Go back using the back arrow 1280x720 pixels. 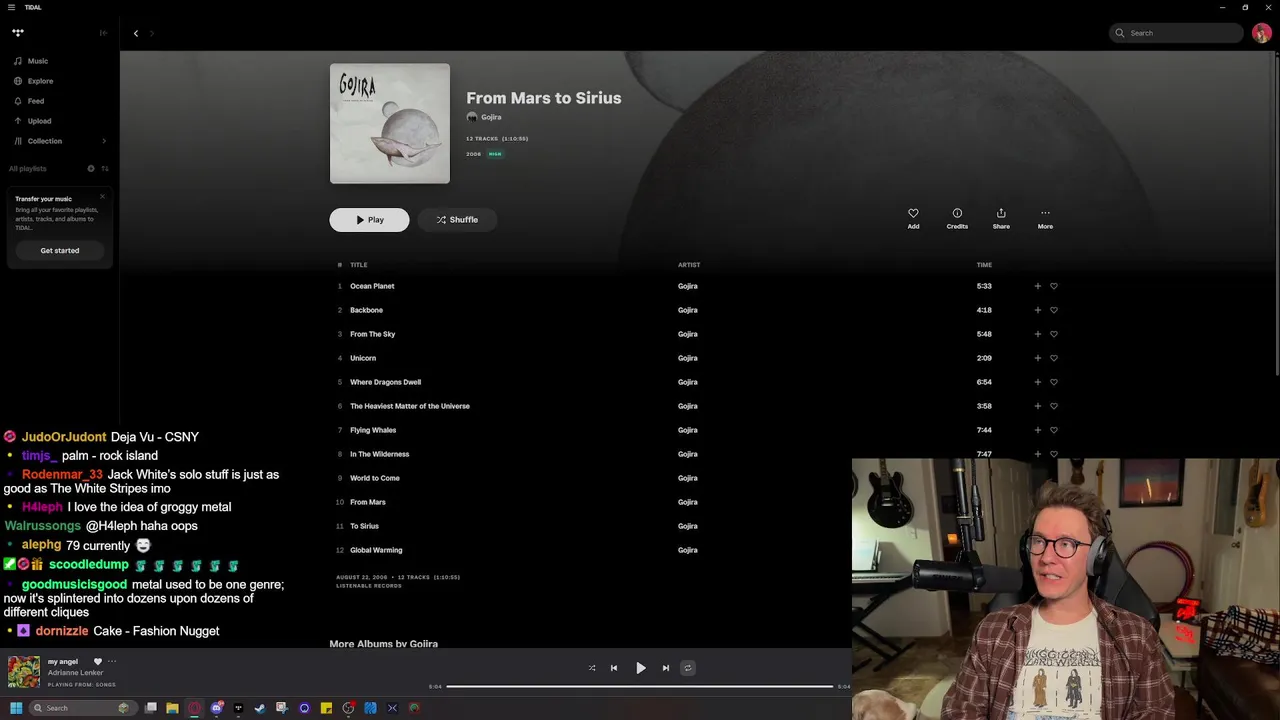tap(136, 33)
